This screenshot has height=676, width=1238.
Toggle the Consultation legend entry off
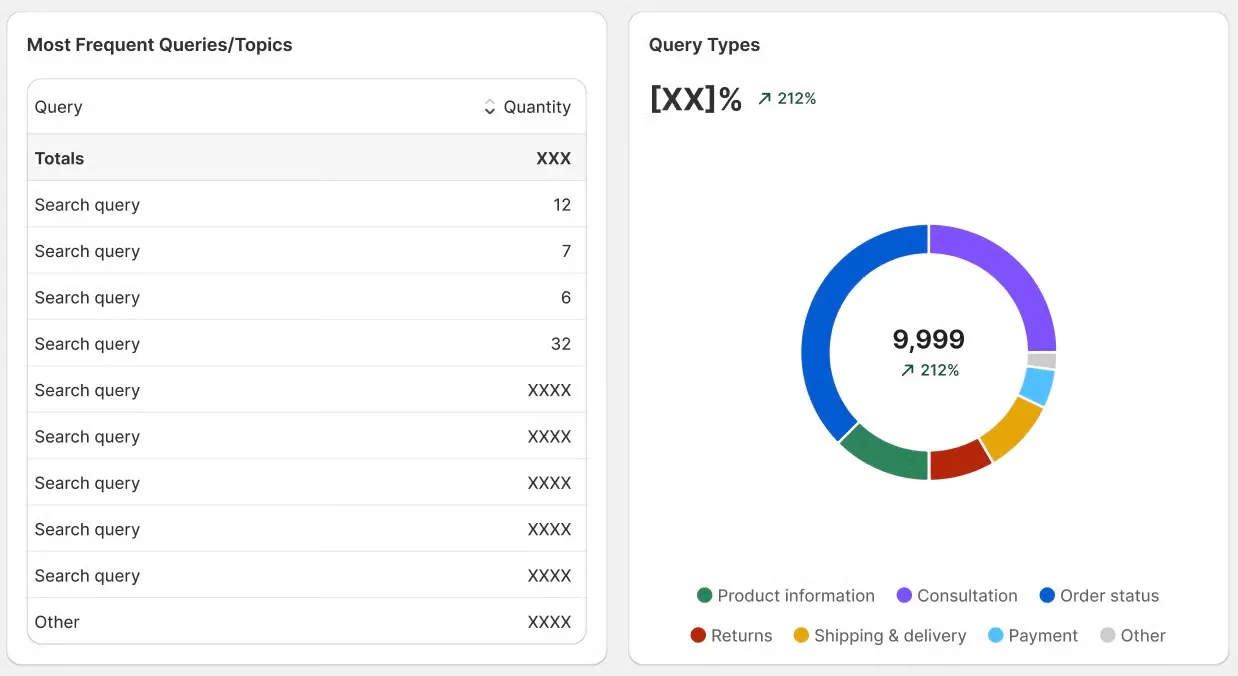(x=957, y=595)
